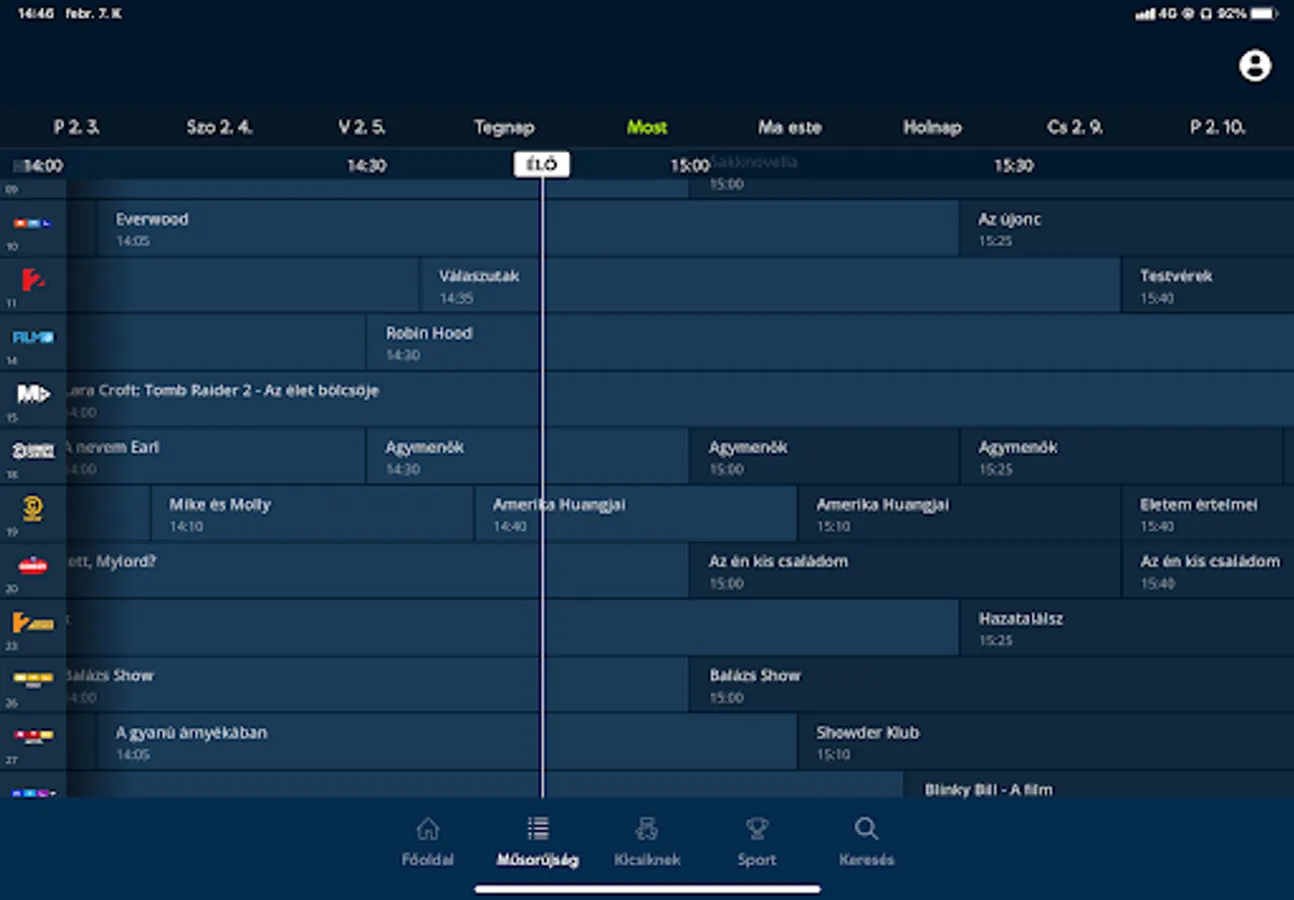Open the Everwood 14:05 program

528,228
